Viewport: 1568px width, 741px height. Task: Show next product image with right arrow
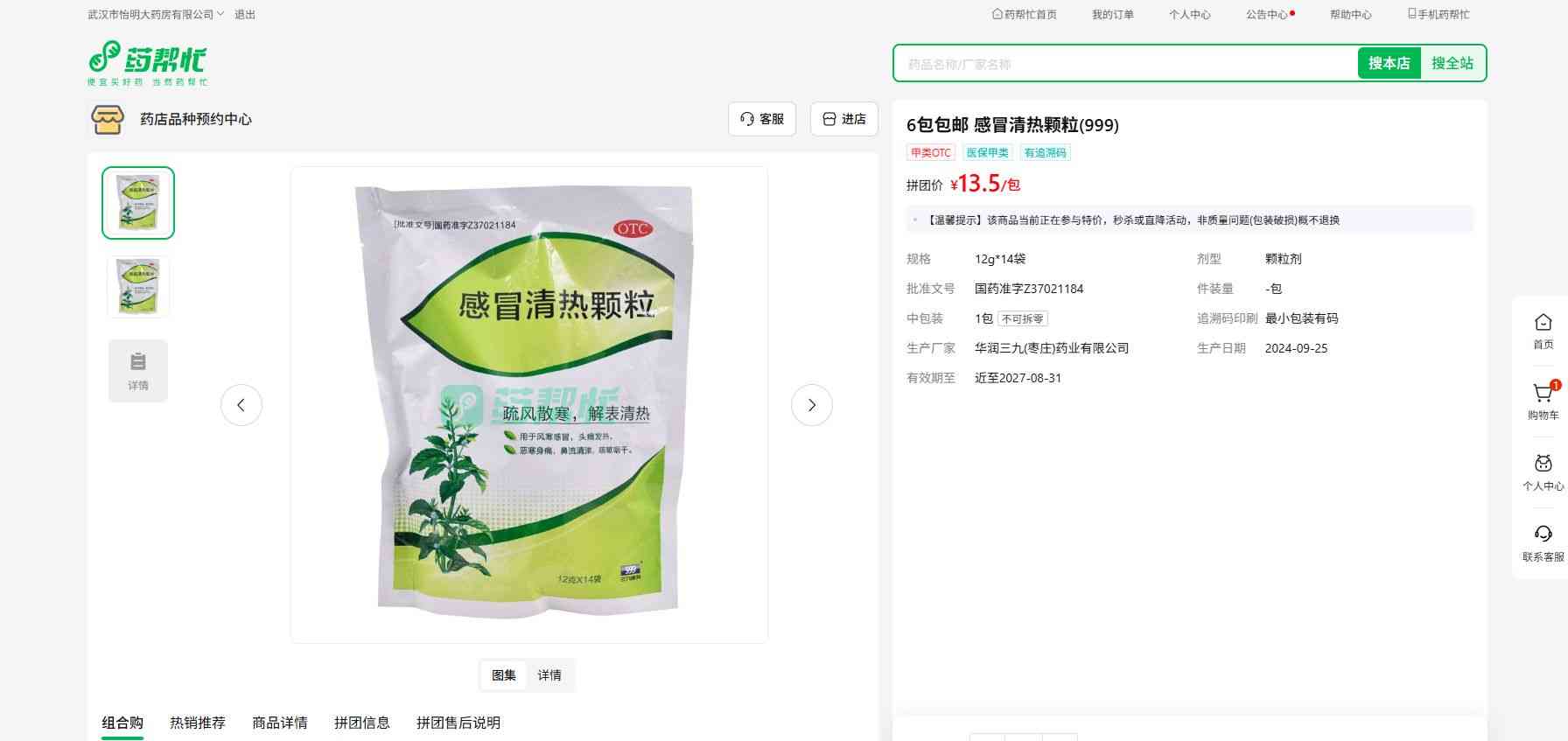click(x=812, y=405)
